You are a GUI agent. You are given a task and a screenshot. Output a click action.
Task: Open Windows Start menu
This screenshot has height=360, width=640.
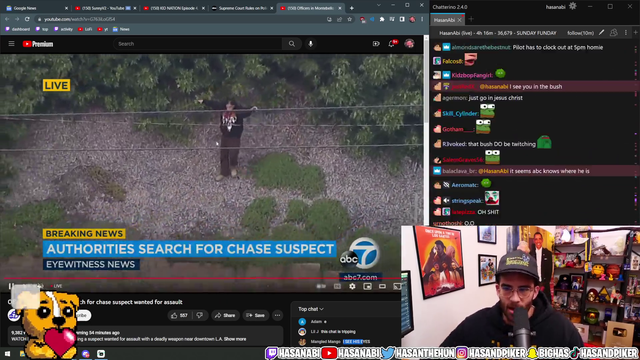(x=7, y=353)
